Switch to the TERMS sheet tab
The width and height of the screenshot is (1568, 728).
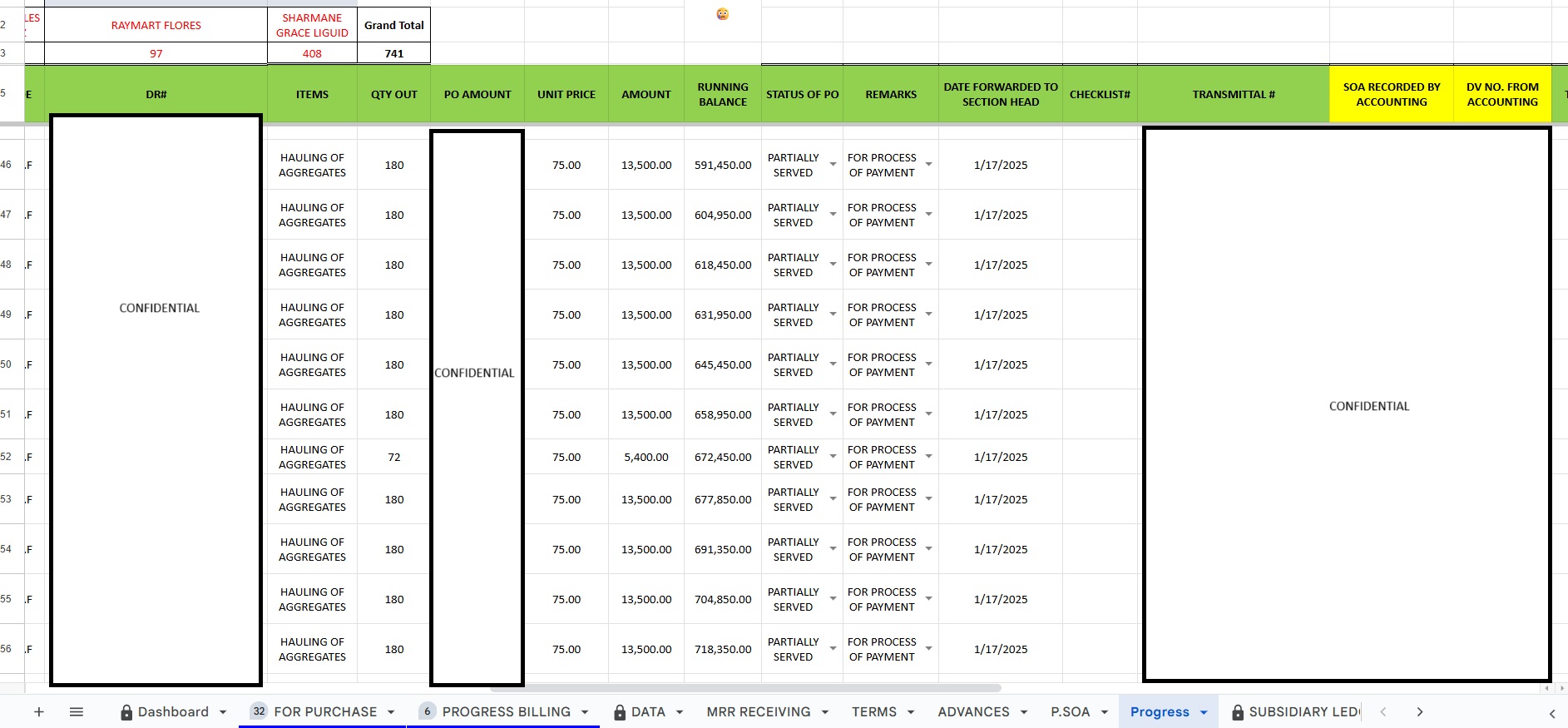click(873, 711)
